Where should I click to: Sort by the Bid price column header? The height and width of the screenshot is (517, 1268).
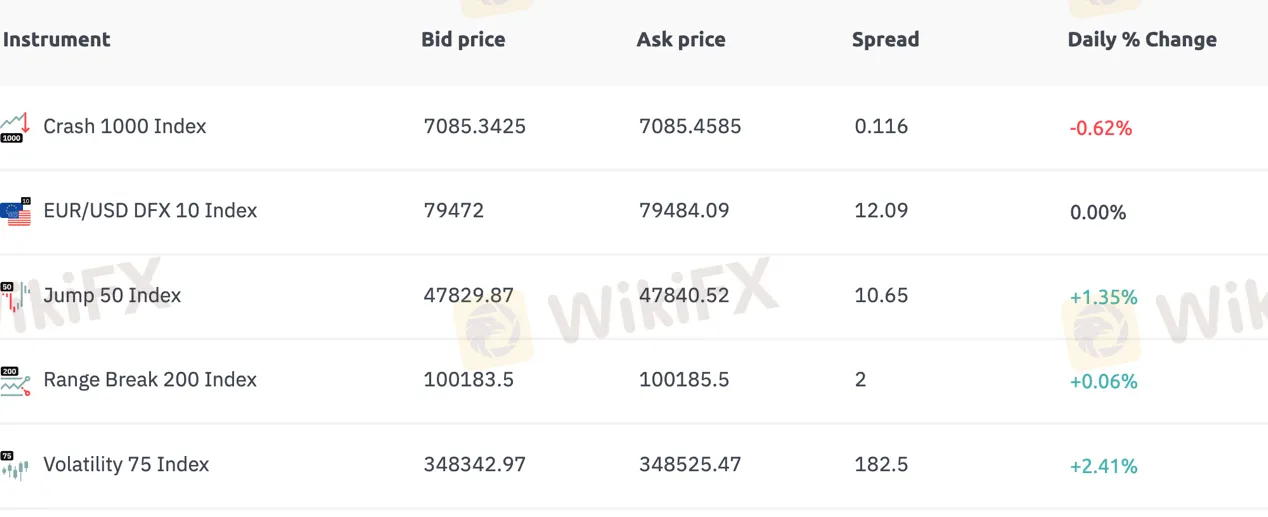463,40
